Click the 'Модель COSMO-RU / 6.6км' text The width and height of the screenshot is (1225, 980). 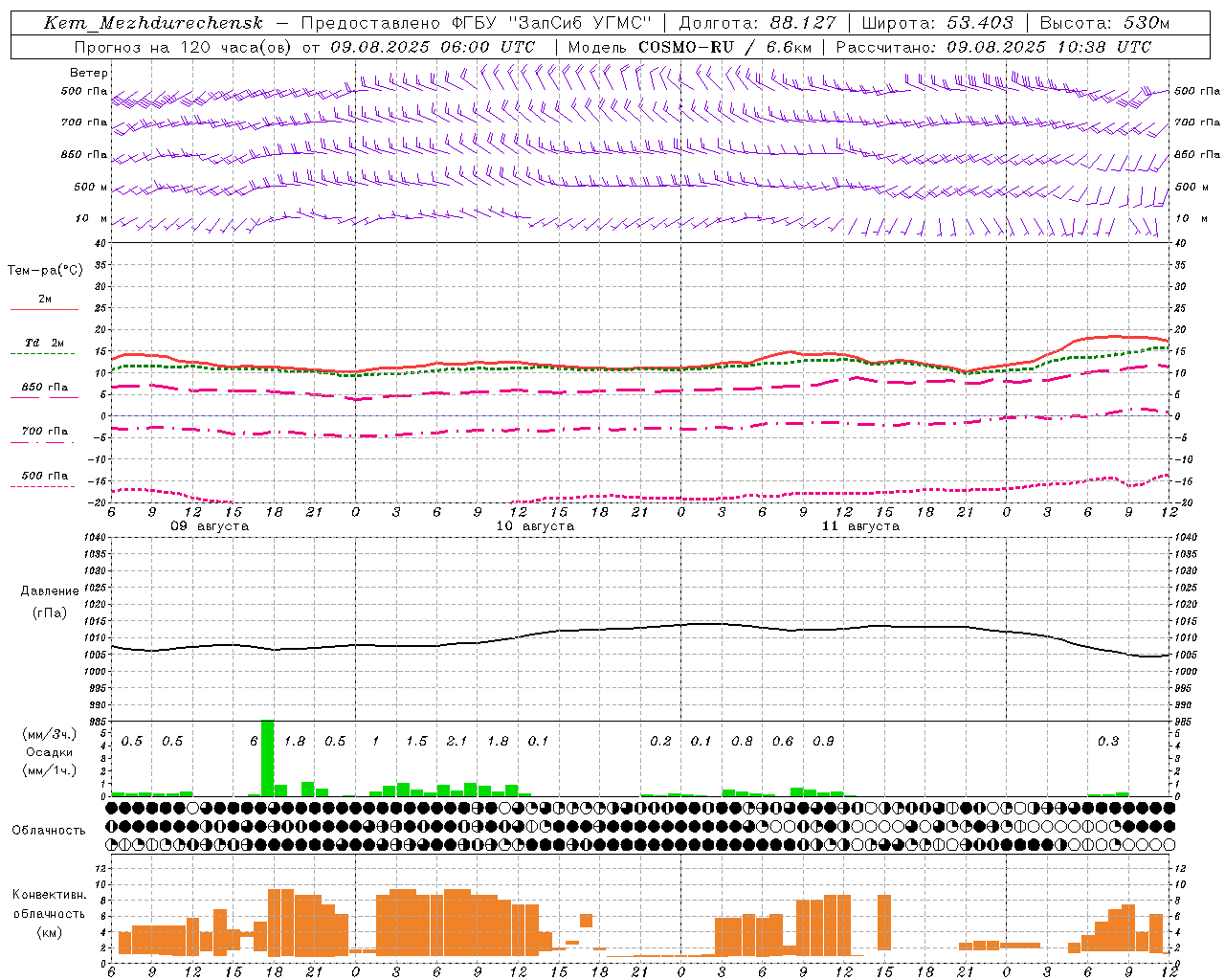(x=690, y=47)
